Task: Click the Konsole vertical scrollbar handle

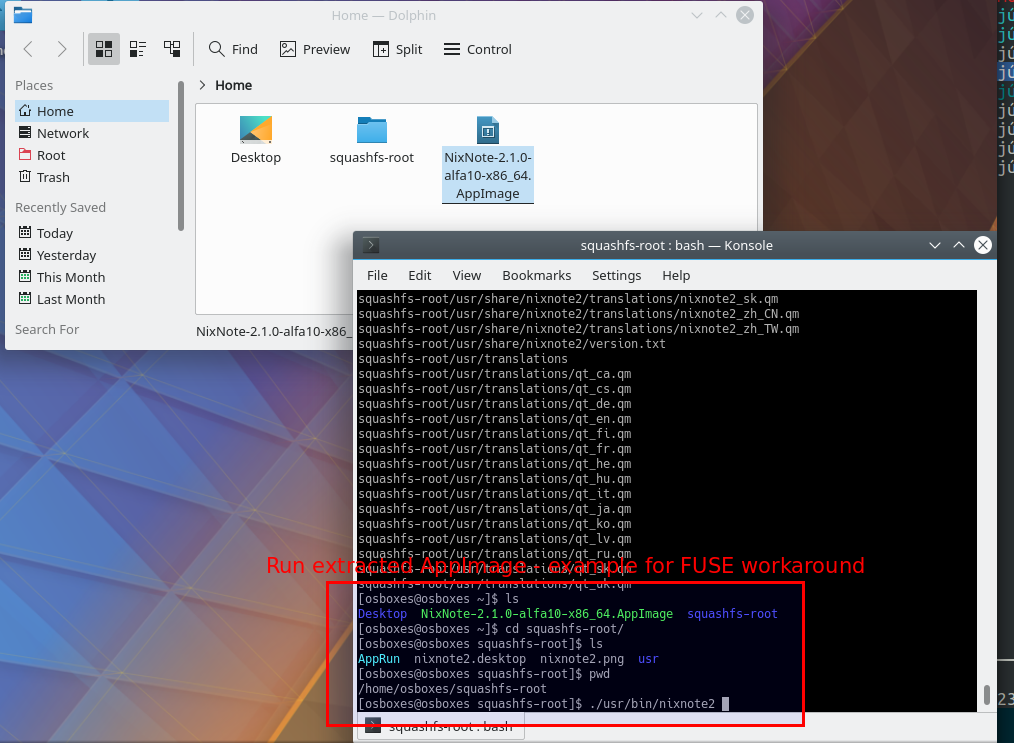Action: click(x=988, y=695)
